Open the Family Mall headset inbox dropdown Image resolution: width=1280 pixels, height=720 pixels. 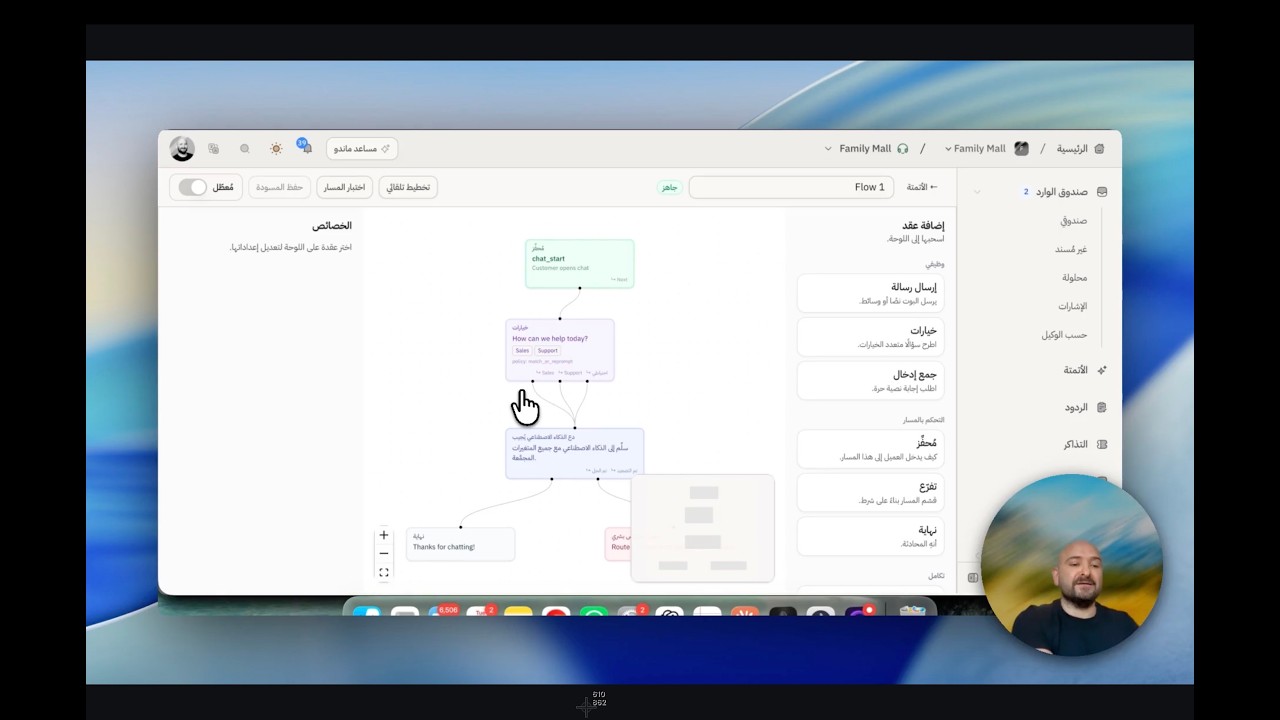[866, 149]
